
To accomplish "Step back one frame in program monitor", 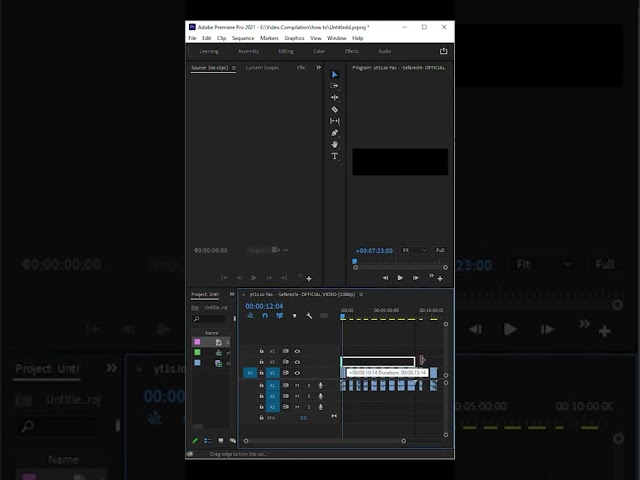I will click(385, 278).
